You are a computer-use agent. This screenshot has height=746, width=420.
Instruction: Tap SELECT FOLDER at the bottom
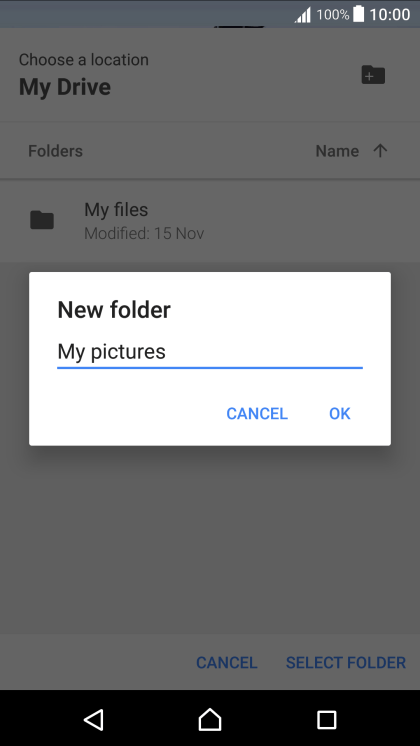(346, 662)
